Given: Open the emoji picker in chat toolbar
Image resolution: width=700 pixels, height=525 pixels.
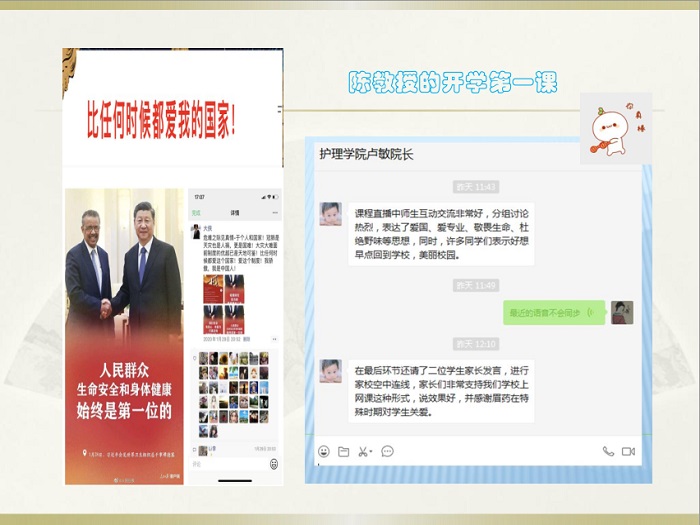Looking at the screenshot, I should tap(324, 451).
